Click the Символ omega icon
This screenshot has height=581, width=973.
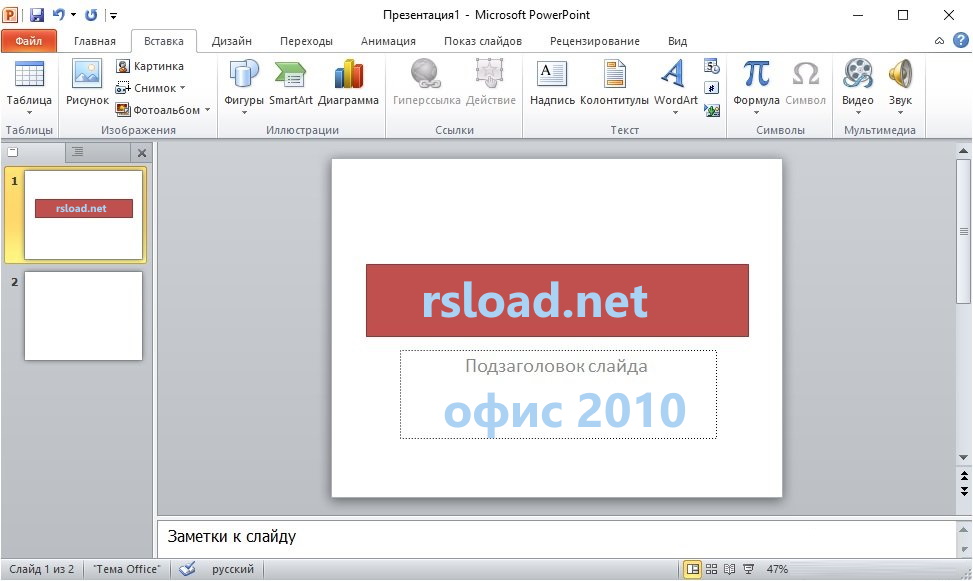coord(805,73)
